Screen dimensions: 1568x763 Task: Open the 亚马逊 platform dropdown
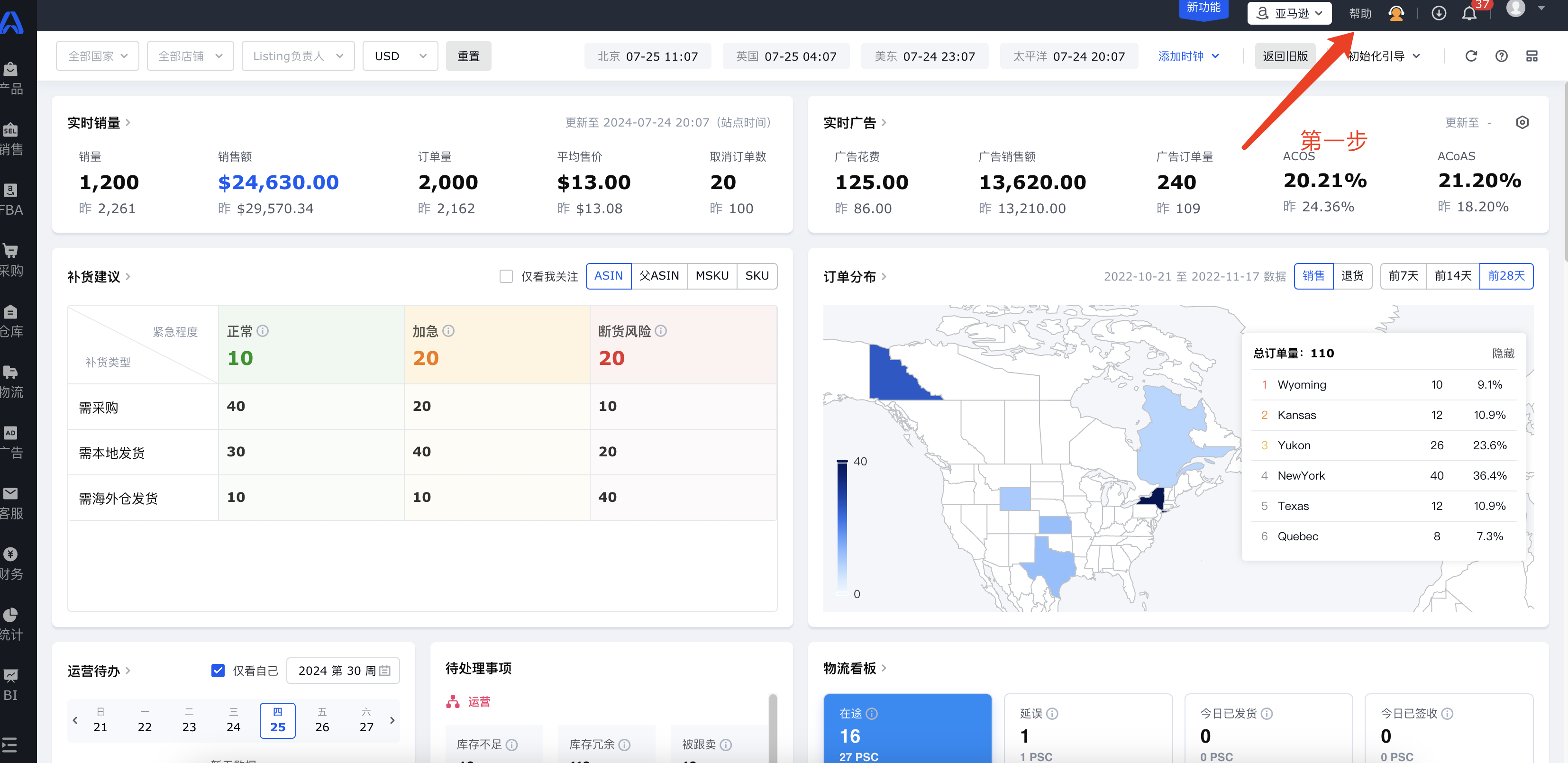1289,13
